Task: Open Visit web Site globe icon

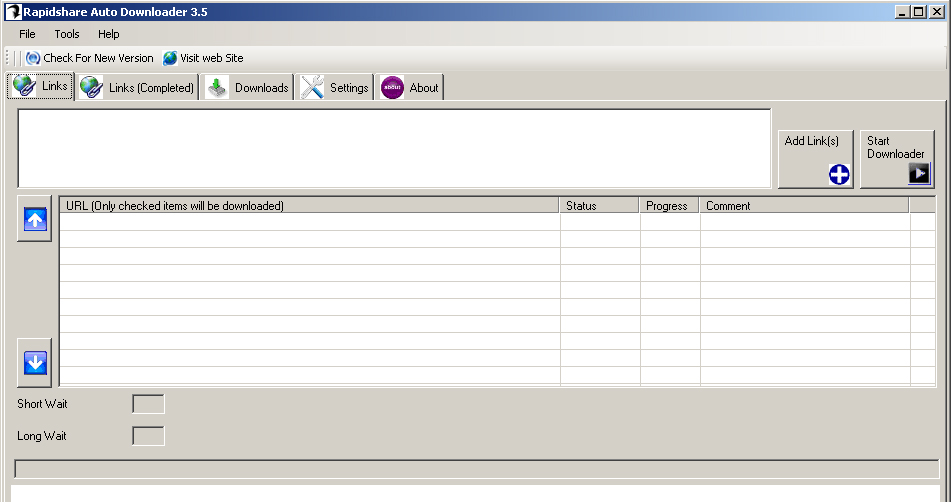Action: pos(170,58)
